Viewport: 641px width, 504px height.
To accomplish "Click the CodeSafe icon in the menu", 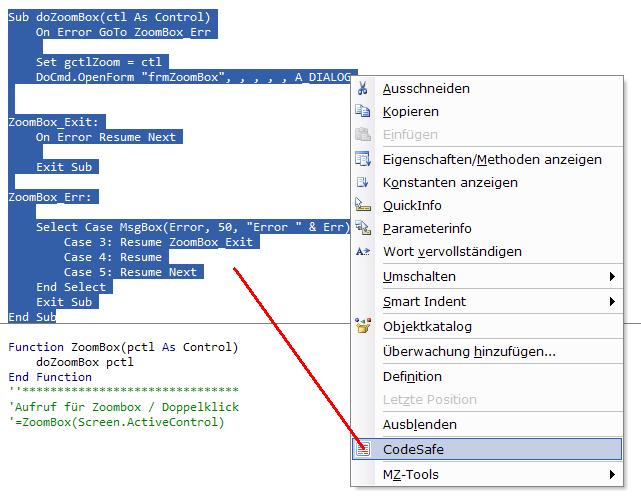I will coord(363,450).
